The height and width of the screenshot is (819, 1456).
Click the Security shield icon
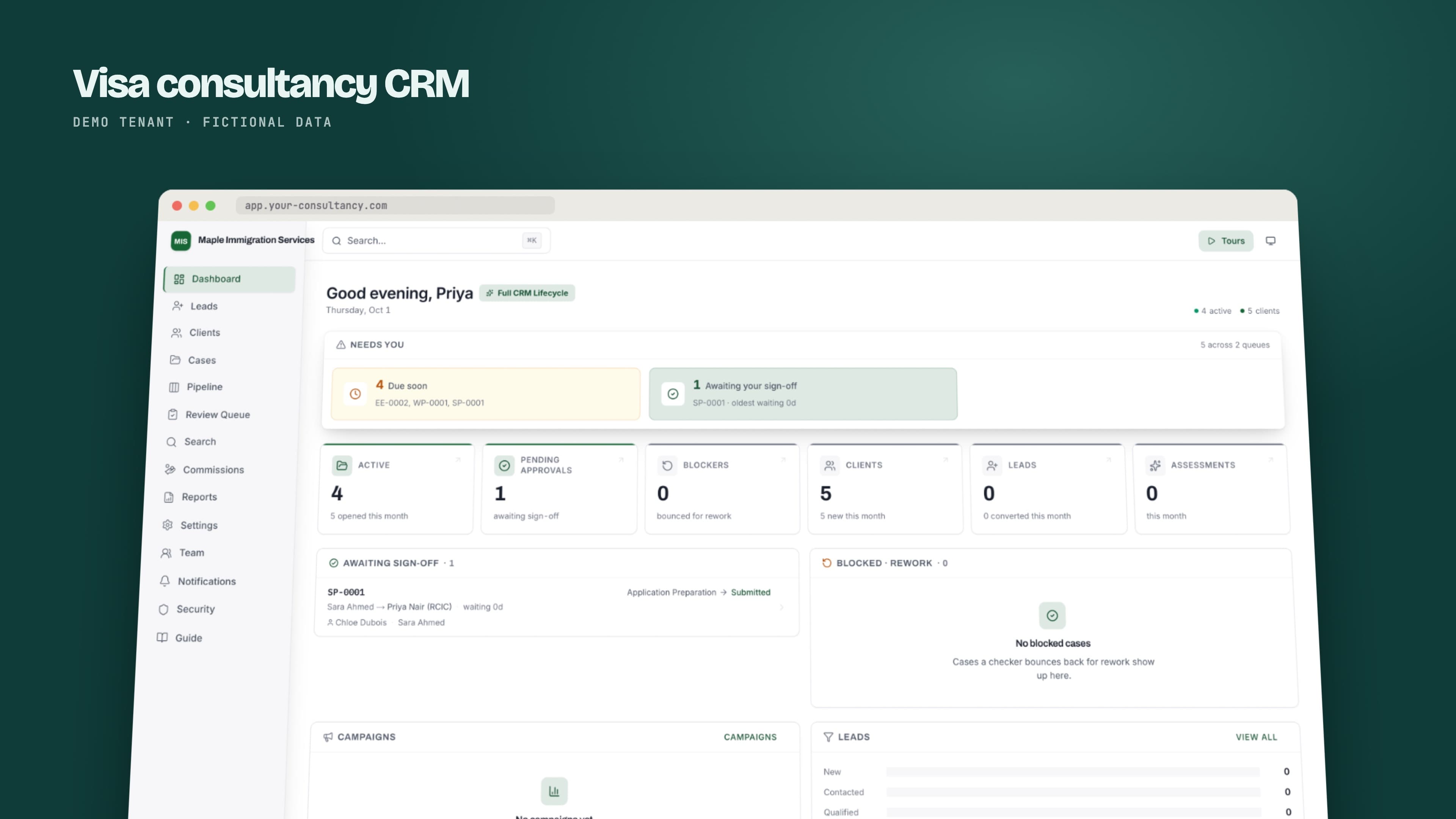[x=163, y=609]
